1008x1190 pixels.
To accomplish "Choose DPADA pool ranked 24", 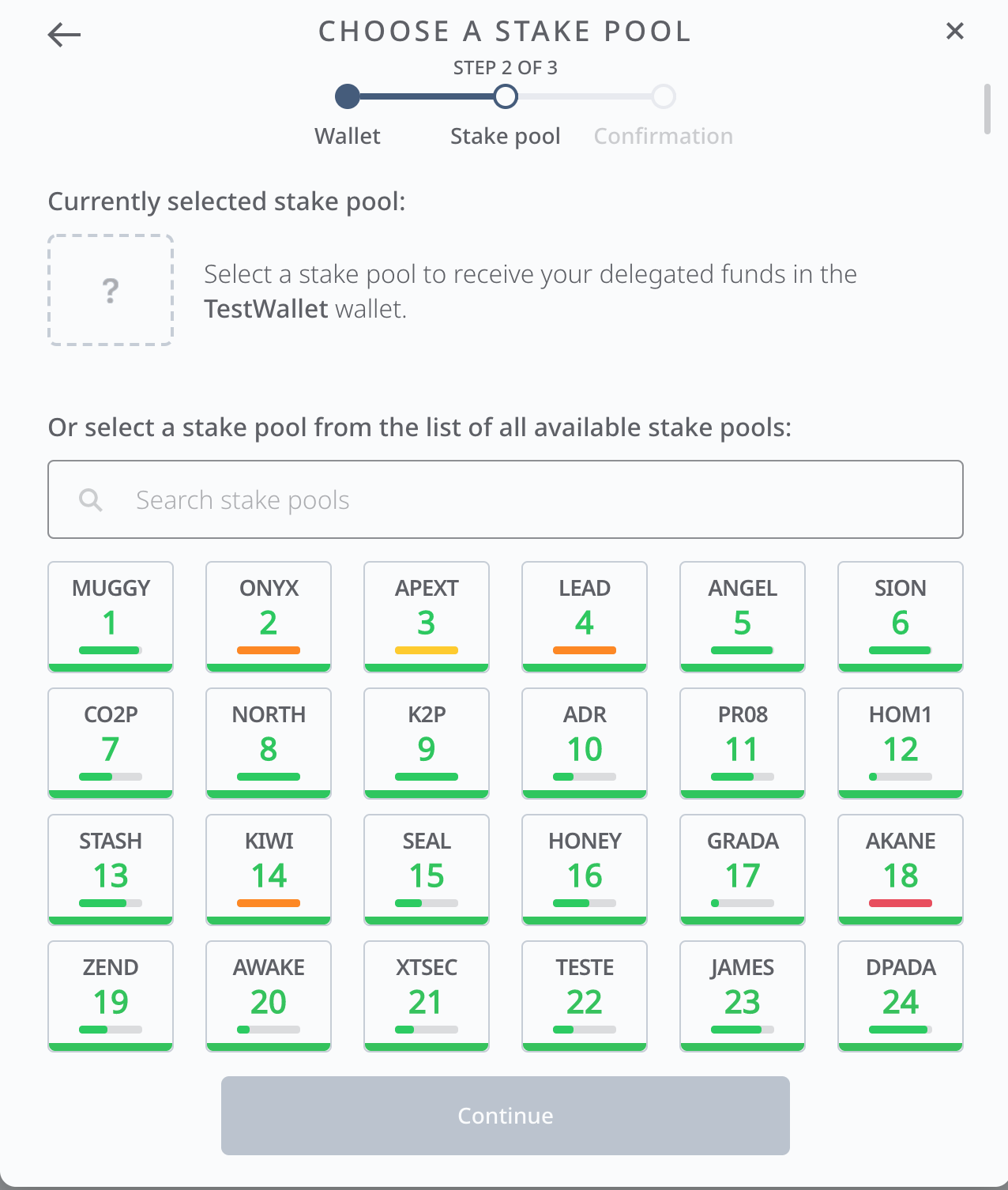I will click(x=901, y=996).
